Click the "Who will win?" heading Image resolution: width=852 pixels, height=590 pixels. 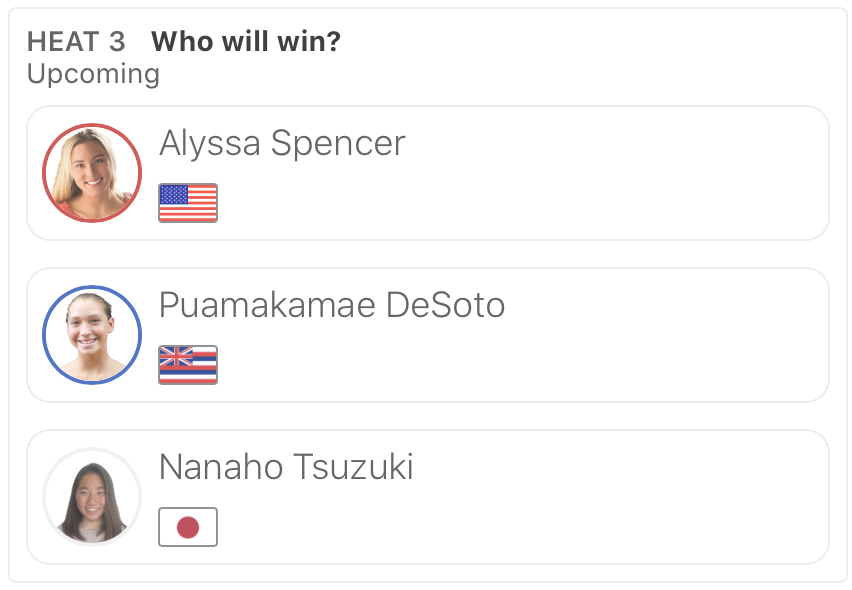click(246, 42)
